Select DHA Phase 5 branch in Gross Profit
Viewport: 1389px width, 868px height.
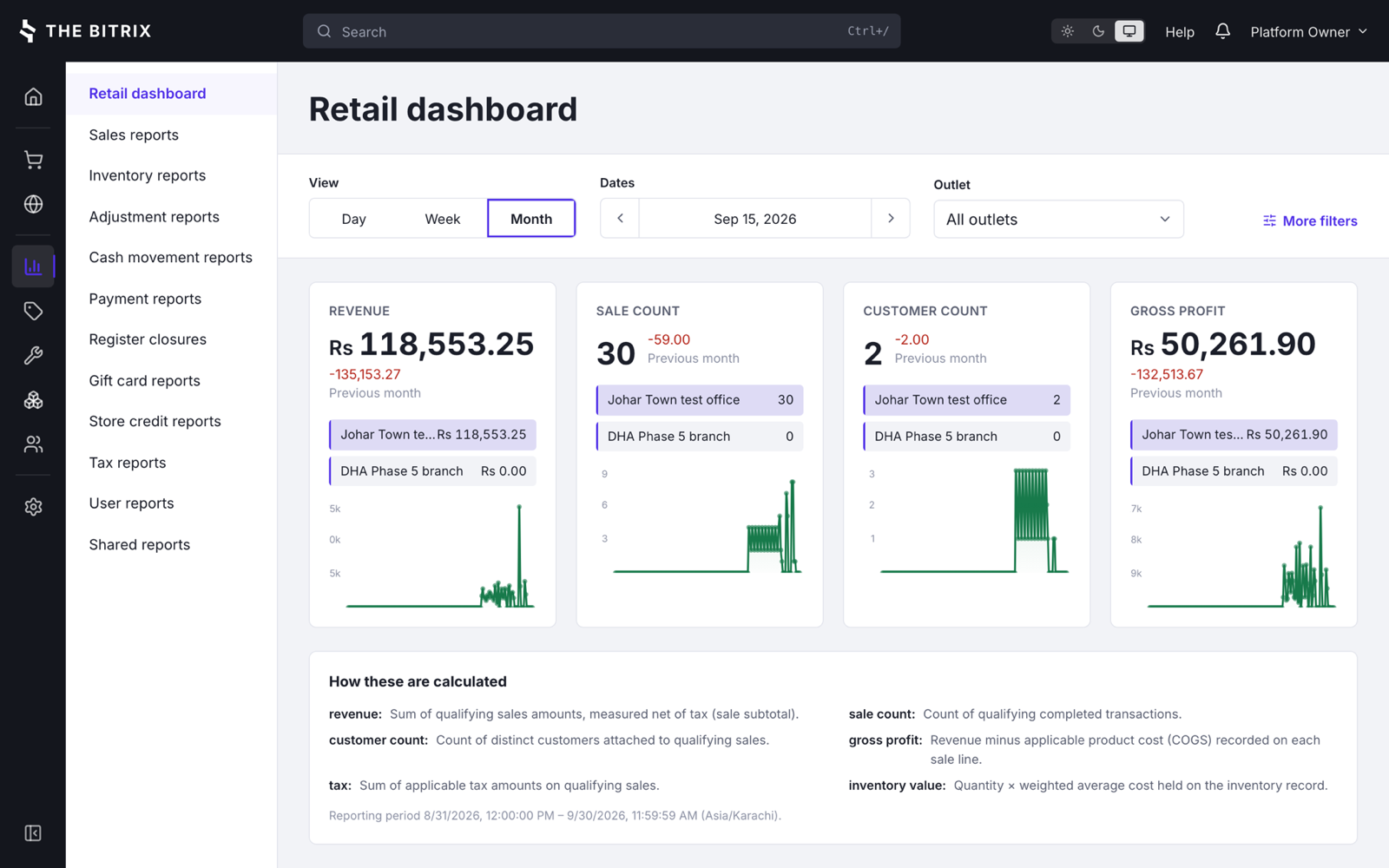[x=1234, y=471]
